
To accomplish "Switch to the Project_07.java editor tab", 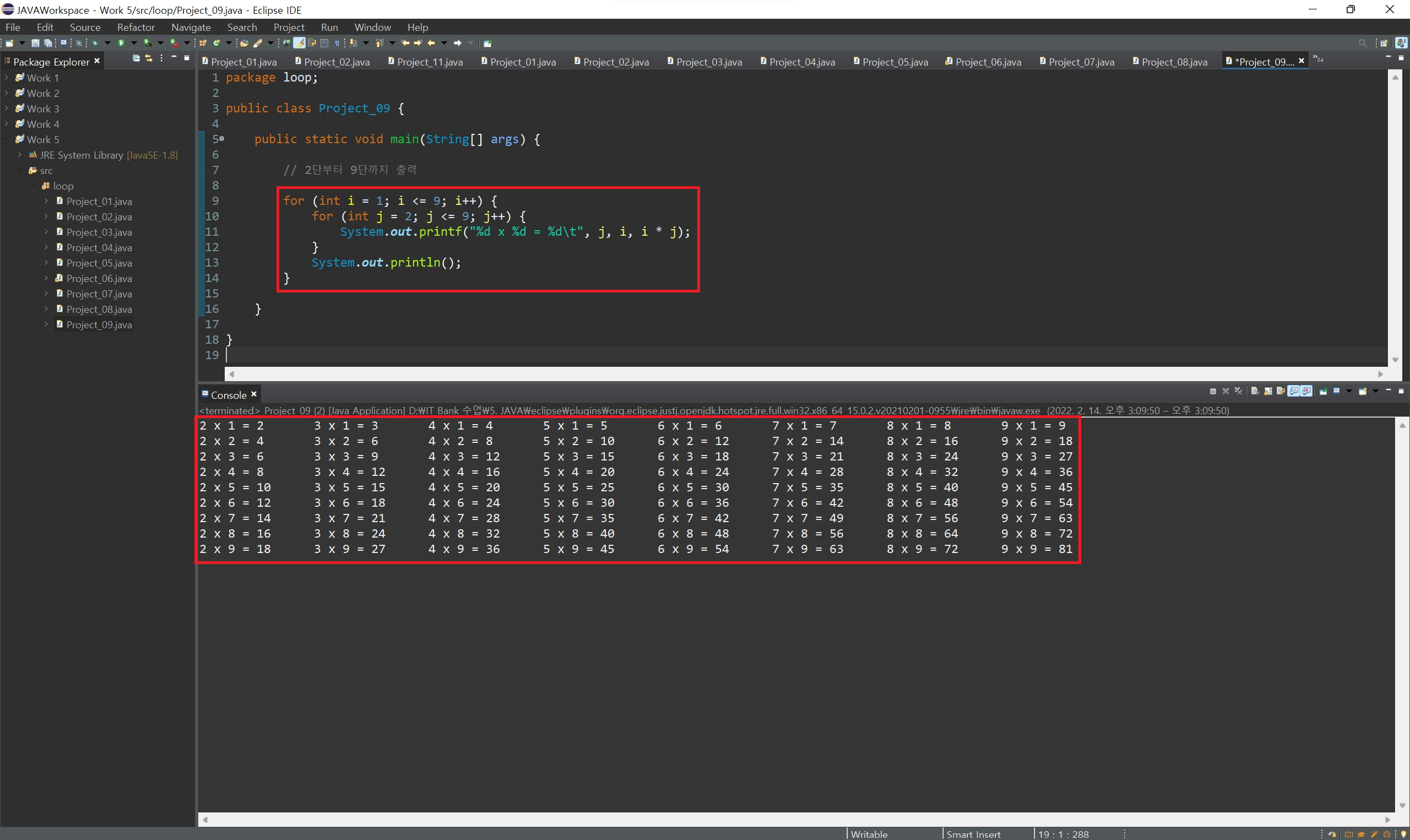I will pyautogui.click(x=1081, y=62).
